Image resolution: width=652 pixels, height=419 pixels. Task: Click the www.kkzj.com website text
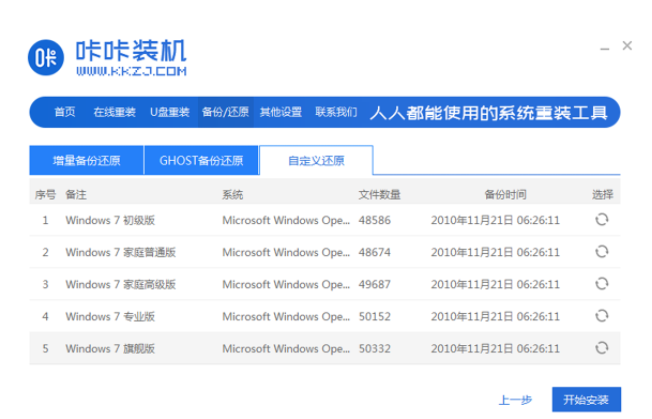[131, 71]
